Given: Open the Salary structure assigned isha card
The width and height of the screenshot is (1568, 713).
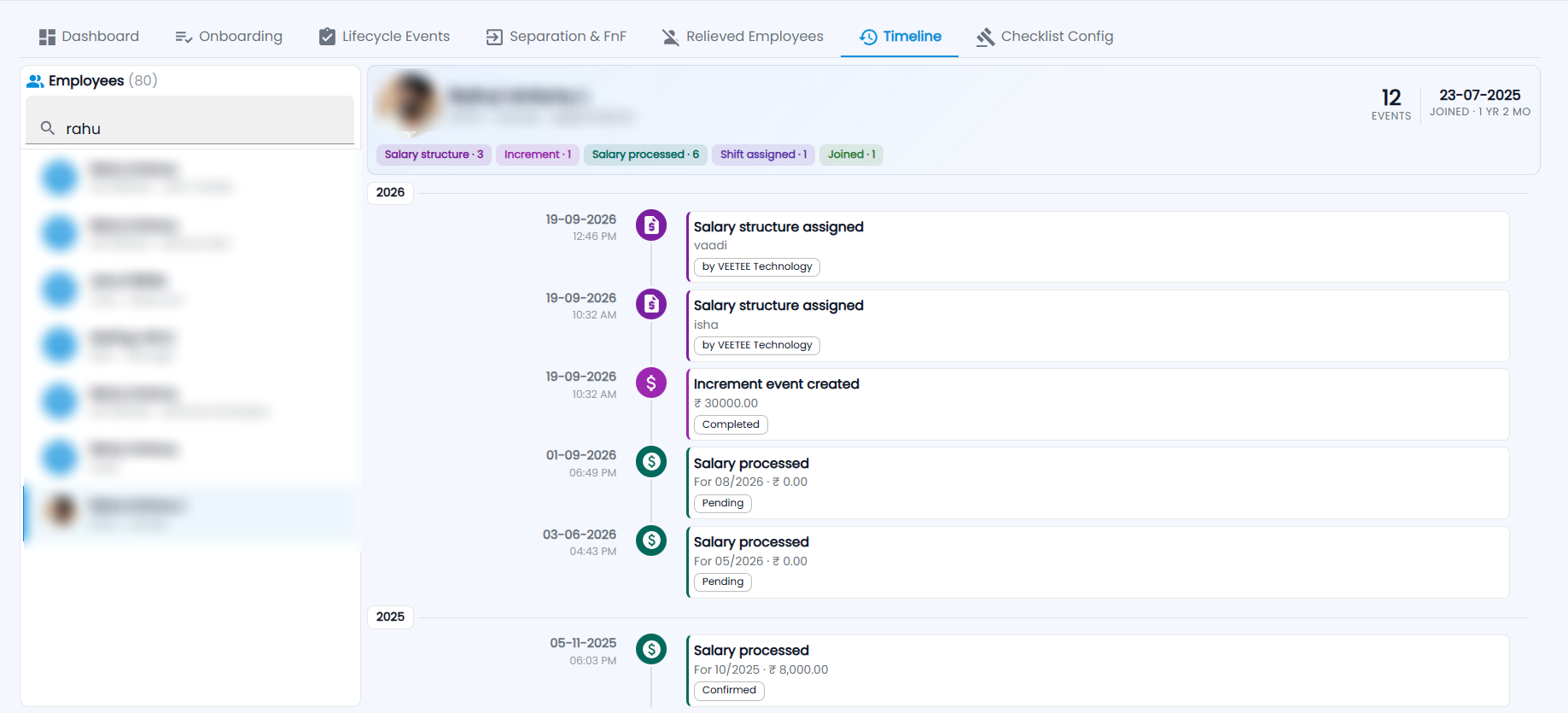Looking at the screenshot, I should (x=1098, y=325).
